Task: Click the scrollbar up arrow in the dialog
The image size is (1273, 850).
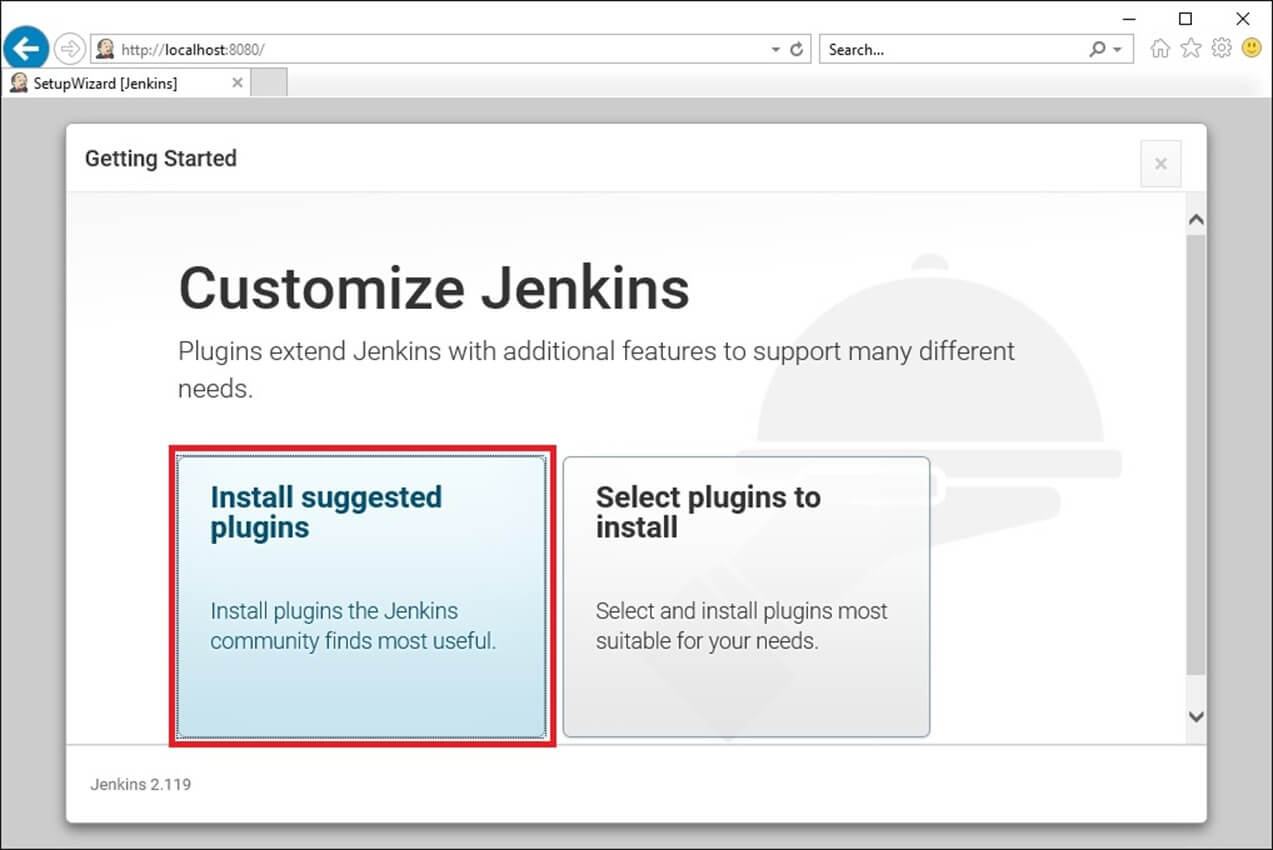Action: click(1195, 220)
